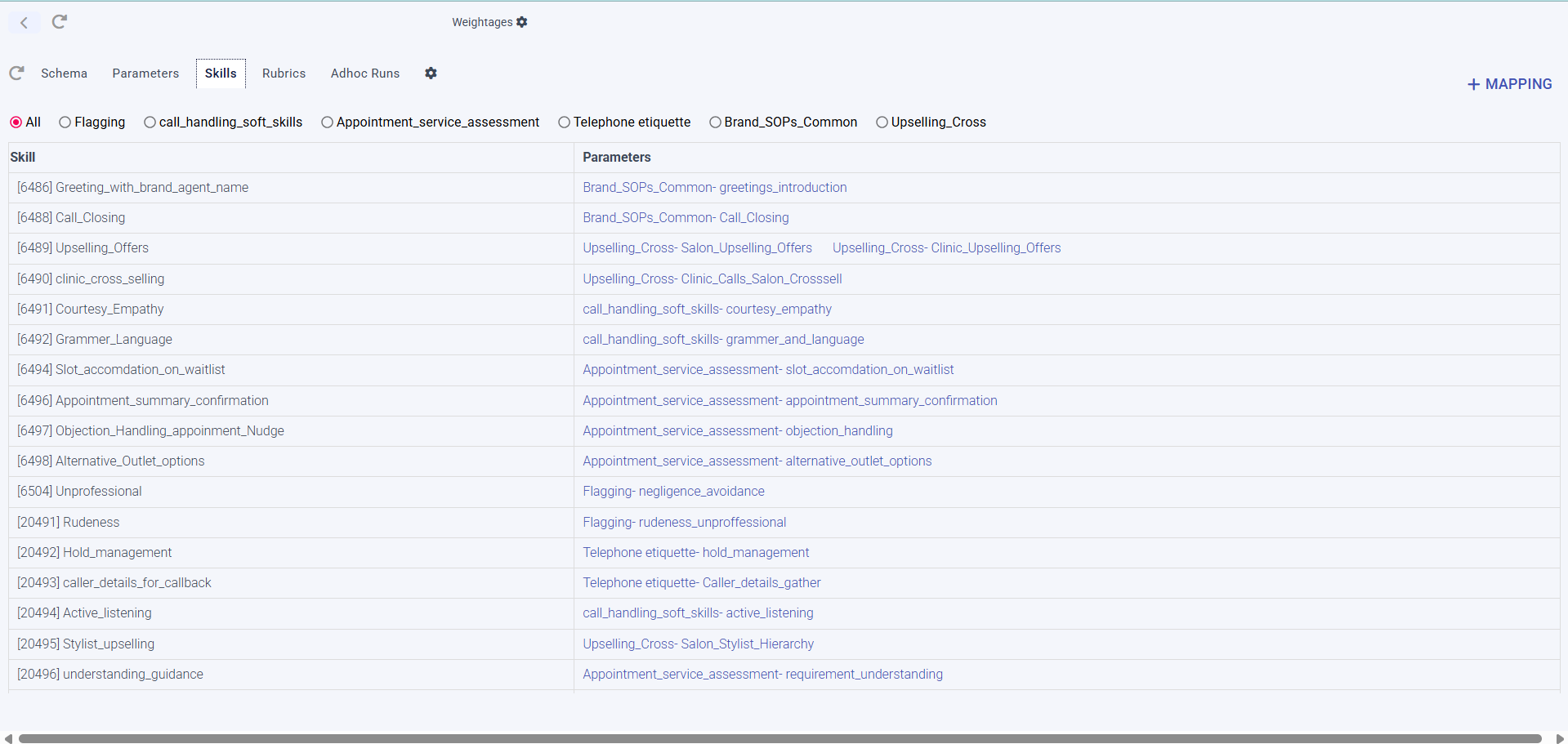1568x744 pixels.
Task: Switch to the Schema tab
Action: click(64, 74)
